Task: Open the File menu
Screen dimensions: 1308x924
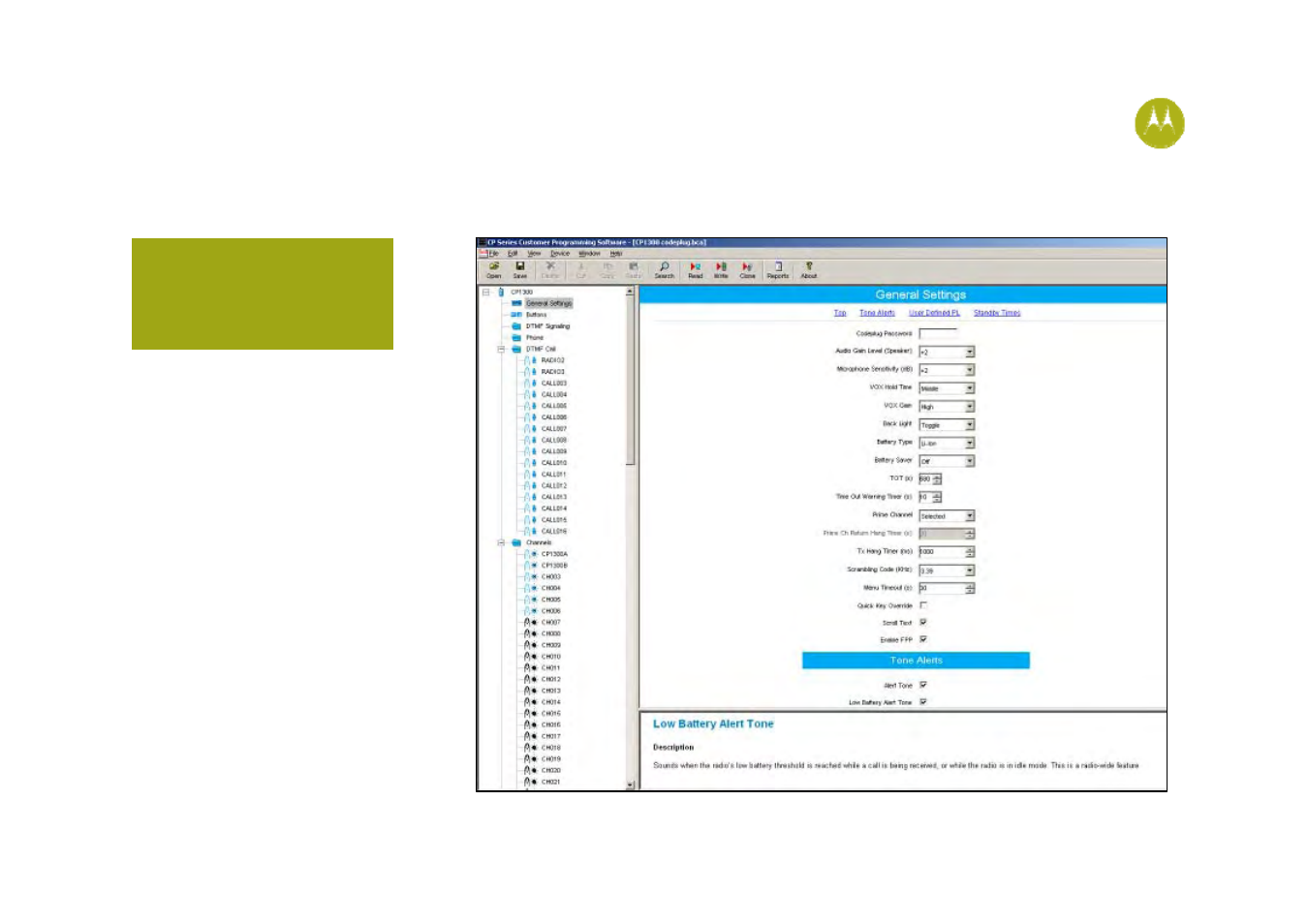Action: tap(493, 253)
